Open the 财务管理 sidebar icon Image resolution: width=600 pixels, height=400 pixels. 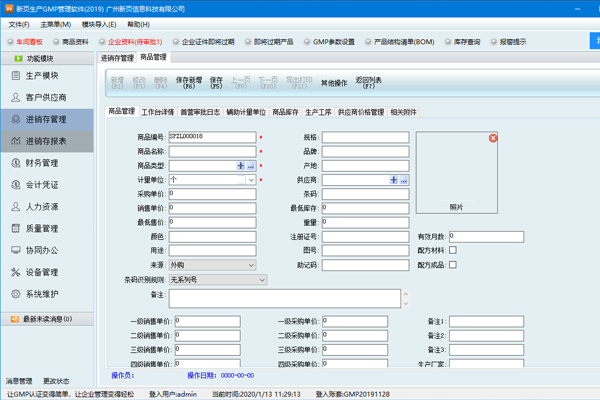16,163
